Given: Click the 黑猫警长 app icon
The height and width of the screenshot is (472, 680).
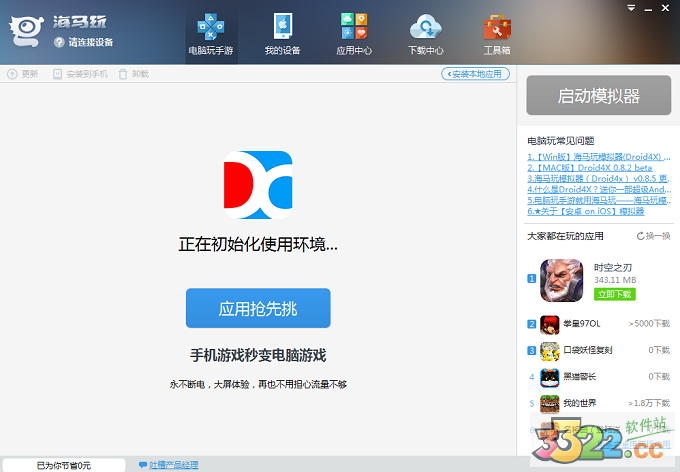Looking at the screenshot, I should click(x=549, y=377).
